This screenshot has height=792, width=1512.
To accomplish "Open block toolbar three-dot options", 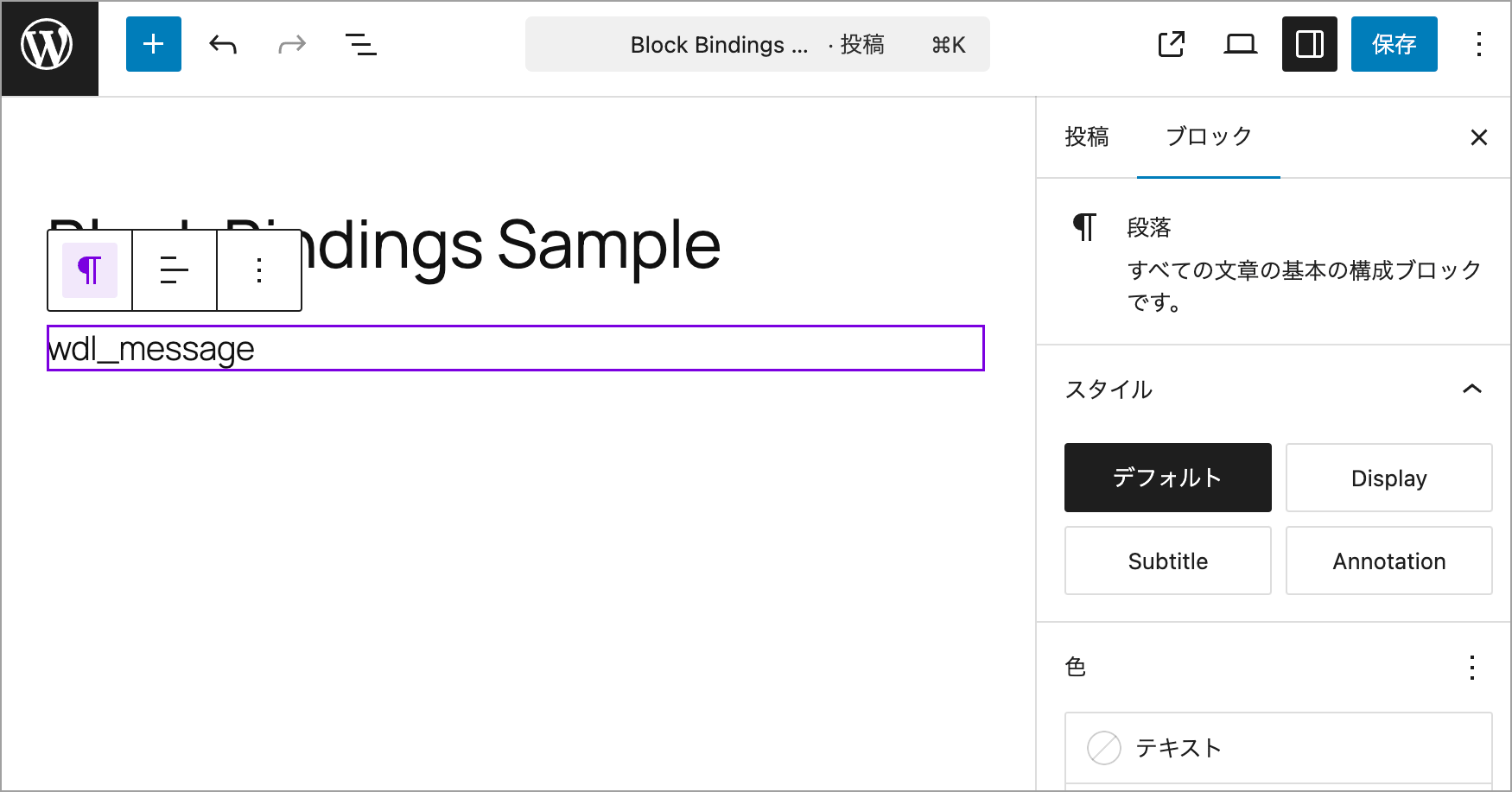I will pos(259,270).
